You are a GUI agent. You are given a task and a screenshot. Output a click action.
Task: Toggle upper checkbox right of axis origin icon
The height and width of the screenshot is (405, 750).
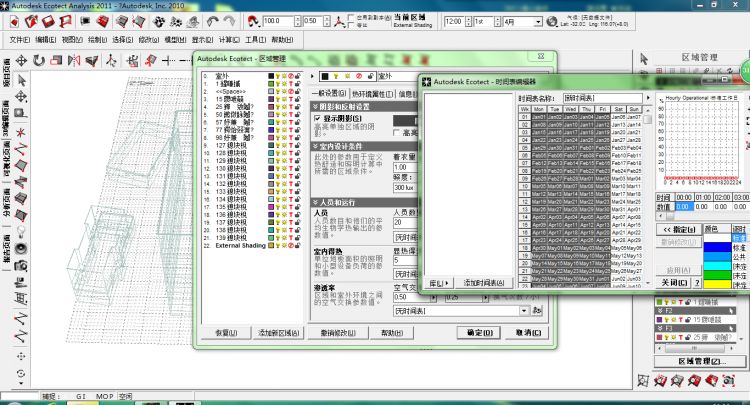point(352,17)
